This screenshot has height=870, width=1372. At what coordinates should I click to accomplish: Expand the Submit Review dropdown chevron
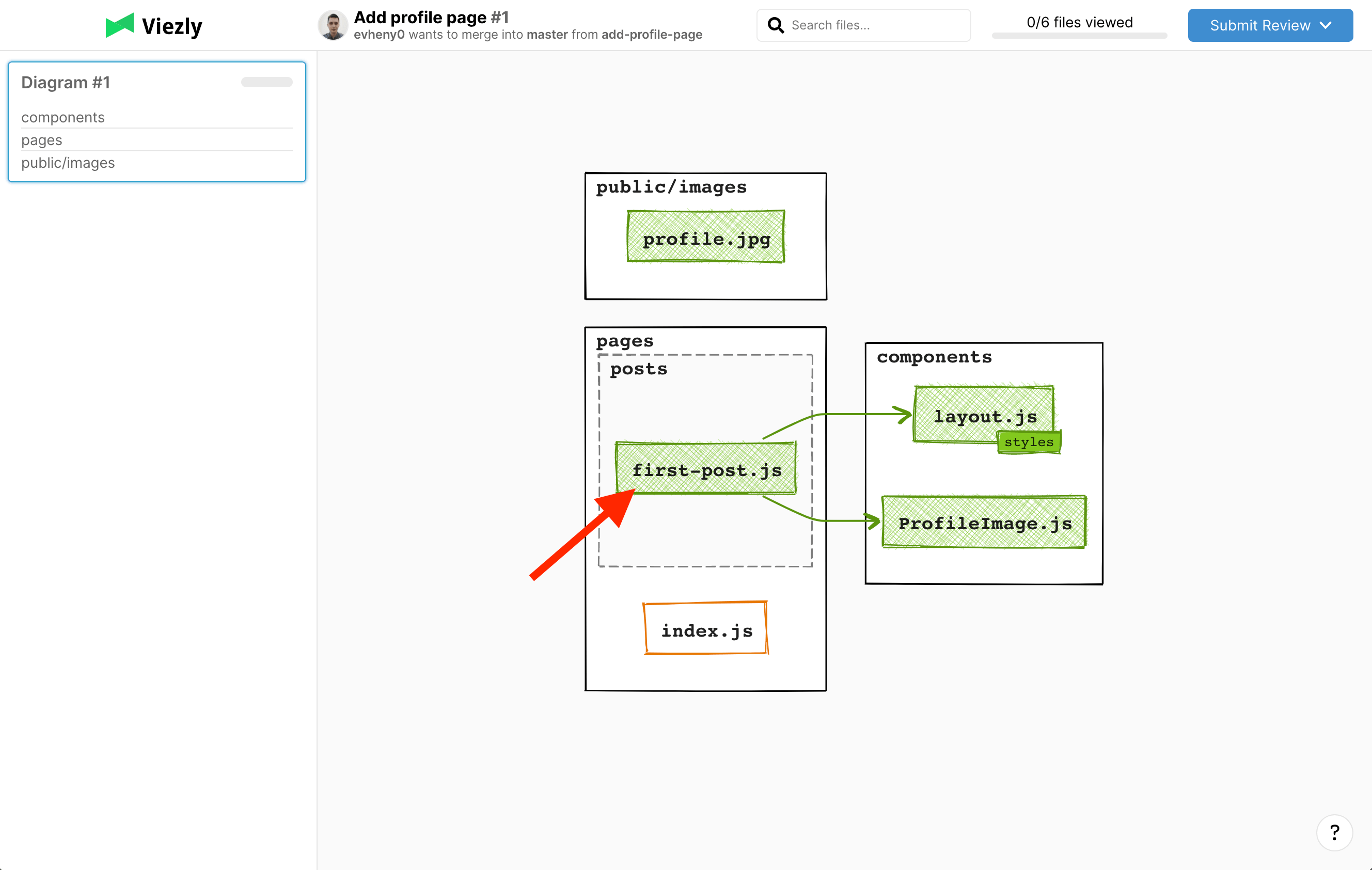coord(1326,26)
